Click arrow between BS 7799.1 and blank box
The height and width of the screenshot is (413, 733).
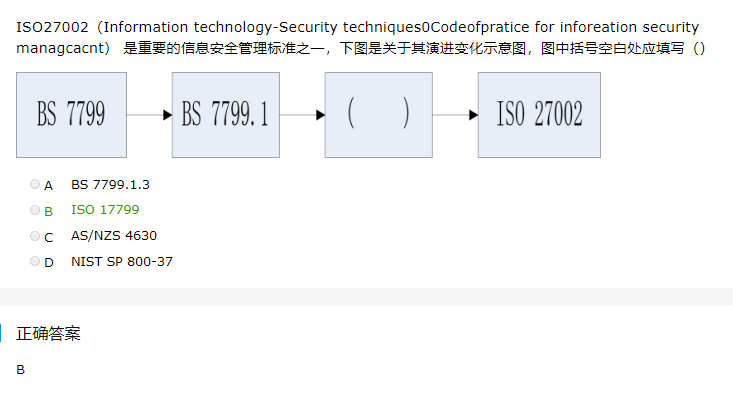pos(302,115)
